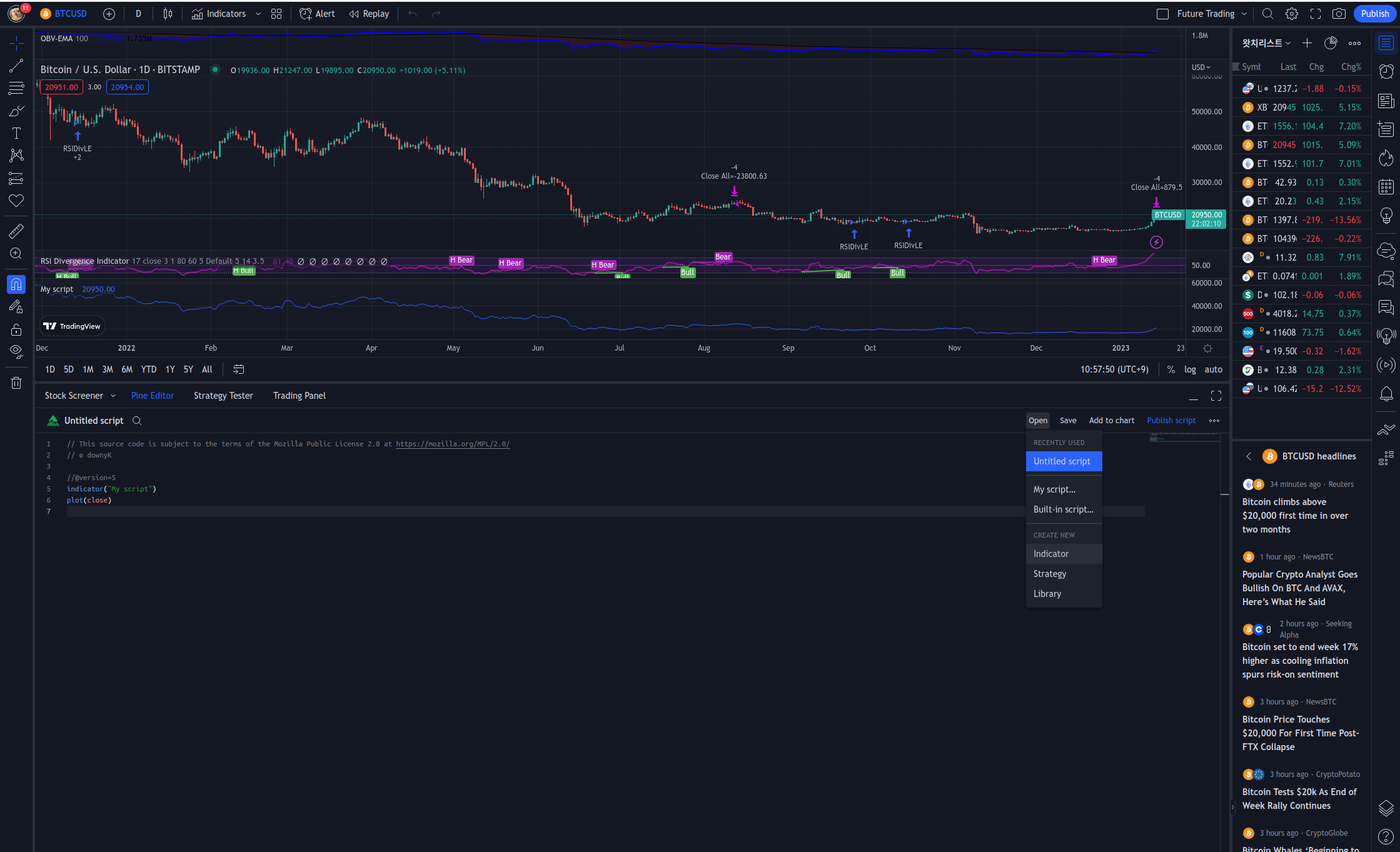Expand the Stock Screener dropdown
The height and width of the screenshot is (852, 1400).
(x=113, y=396)
